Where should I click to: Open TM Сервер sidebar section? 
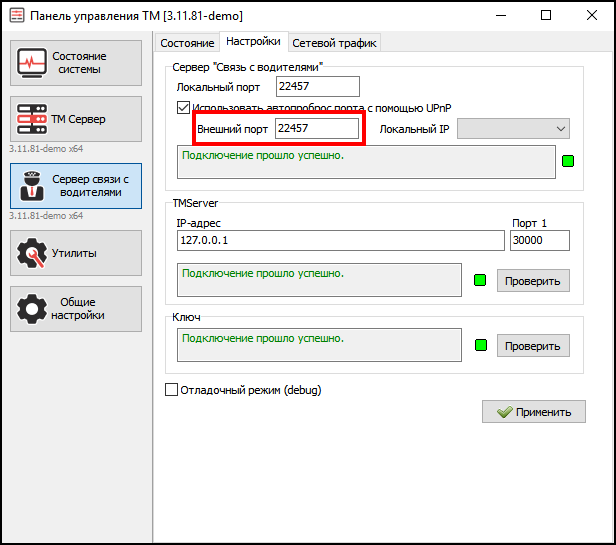(76, 120)
